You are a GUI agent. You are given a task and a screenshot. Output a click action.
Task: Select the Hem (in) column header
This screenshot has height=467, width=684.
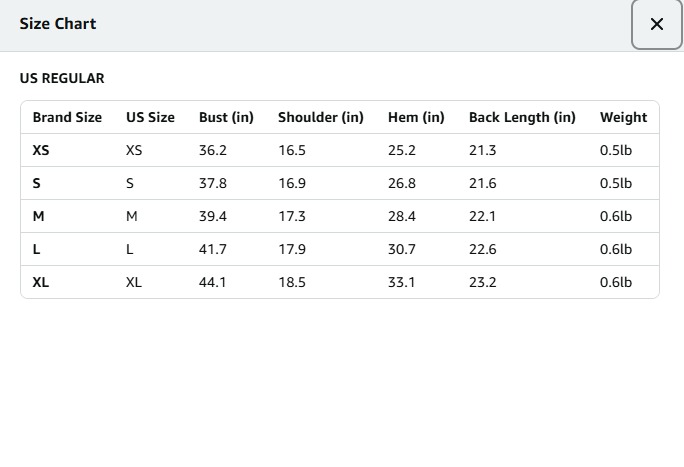[416, 117]
